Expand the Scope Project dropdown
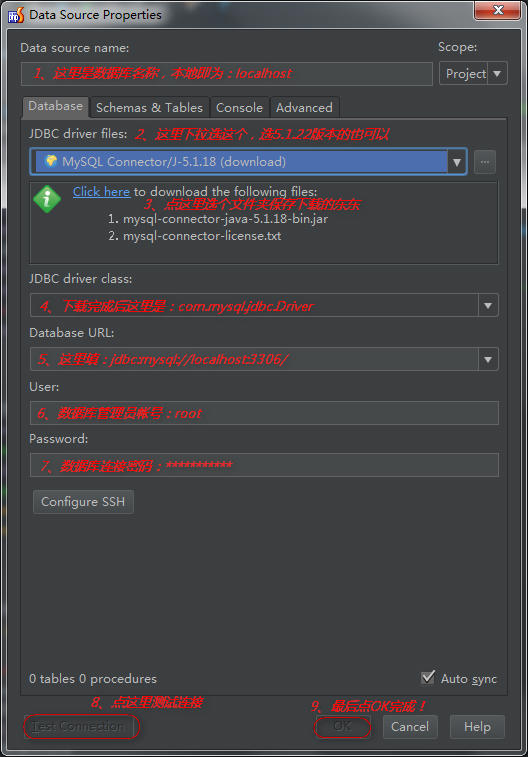The height and width of the screenshot is (757, 528). tap(497, 74)
